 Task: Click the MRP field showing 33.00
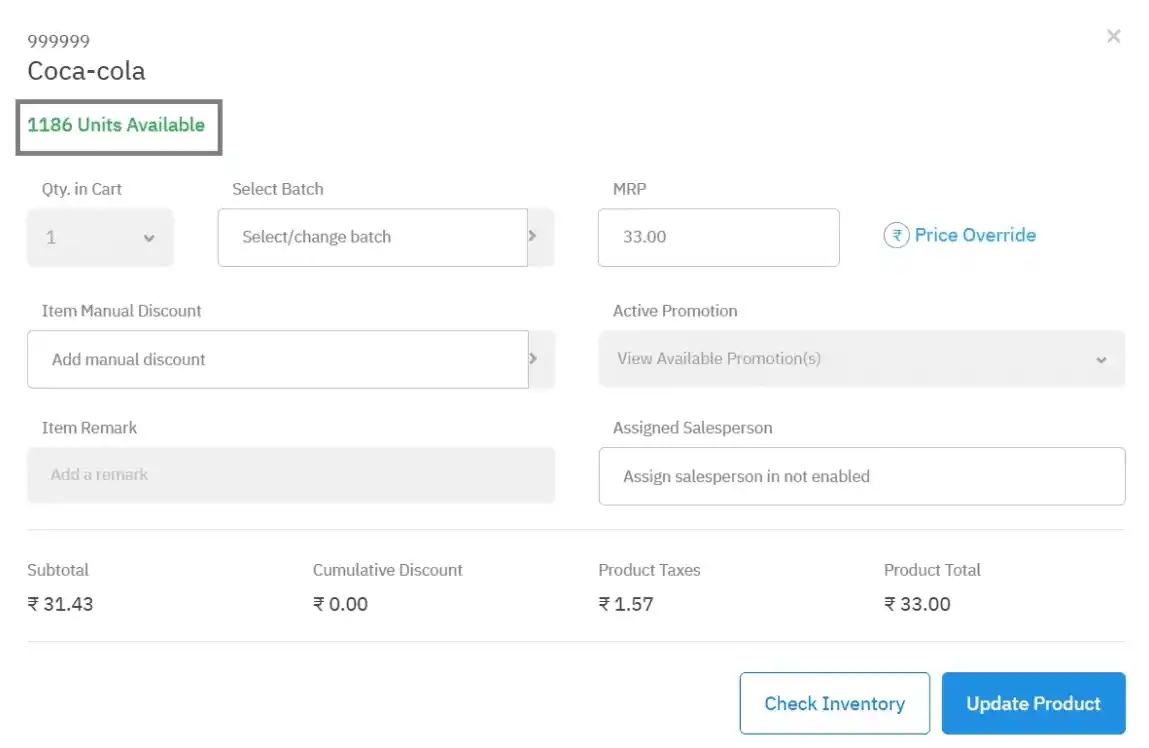[x=718, y=237]
